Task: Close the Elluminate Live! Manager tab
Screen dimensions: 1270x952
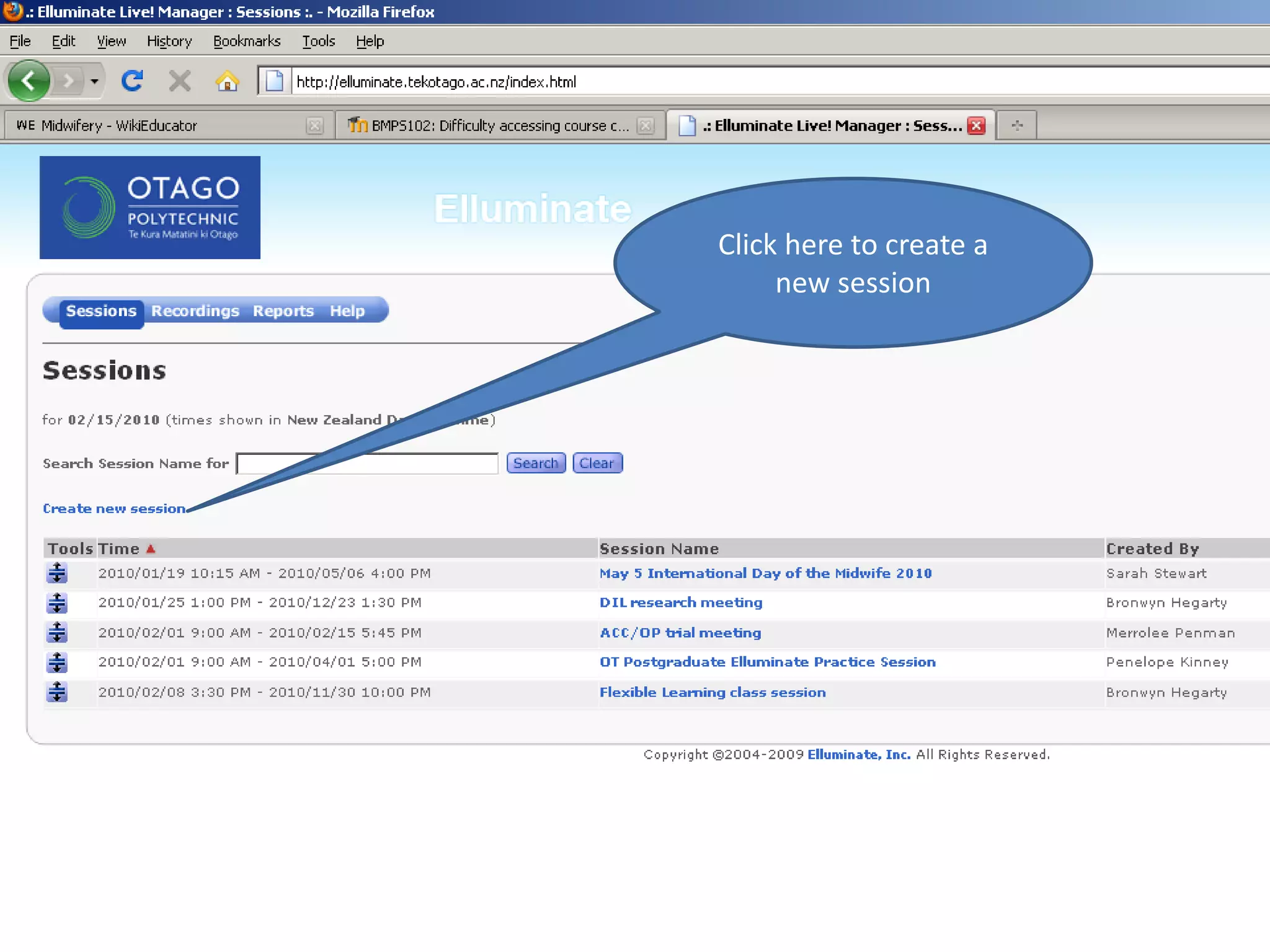Action: coord(977,126)
